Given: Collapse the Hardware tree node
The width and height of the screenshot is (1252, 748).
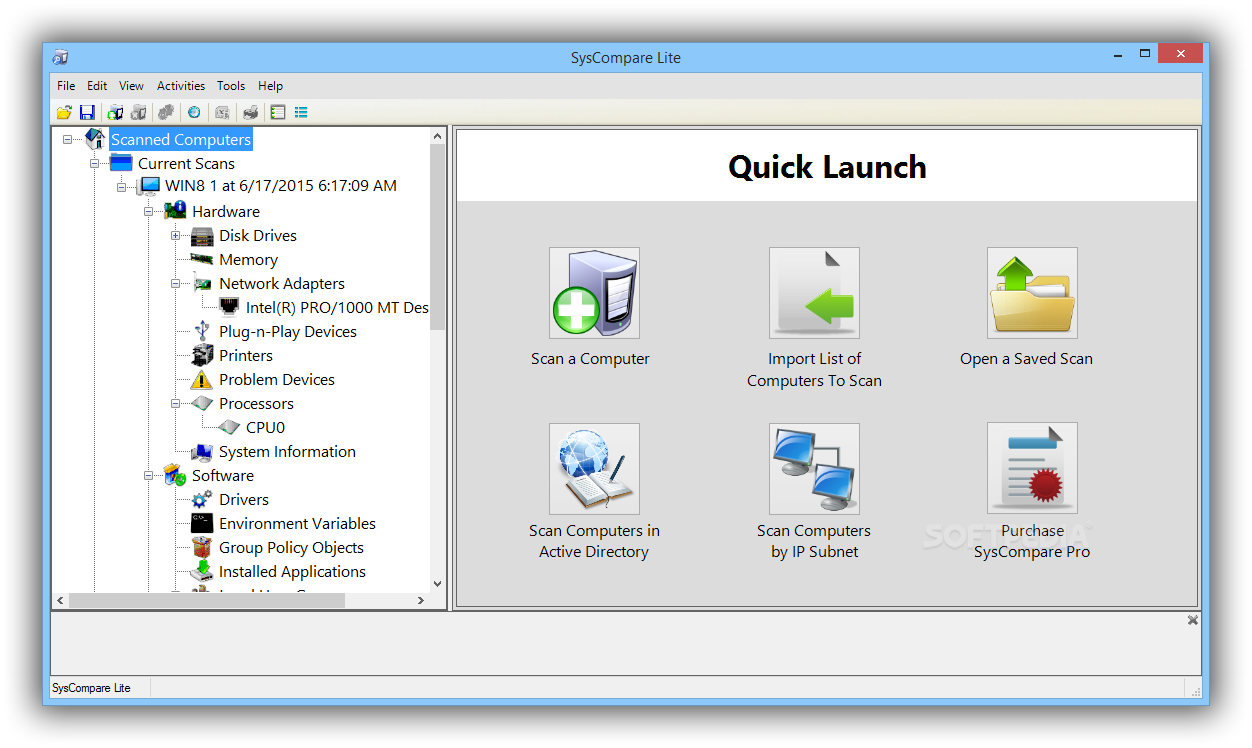Looking at the screenshot, I should coord(149,211).
